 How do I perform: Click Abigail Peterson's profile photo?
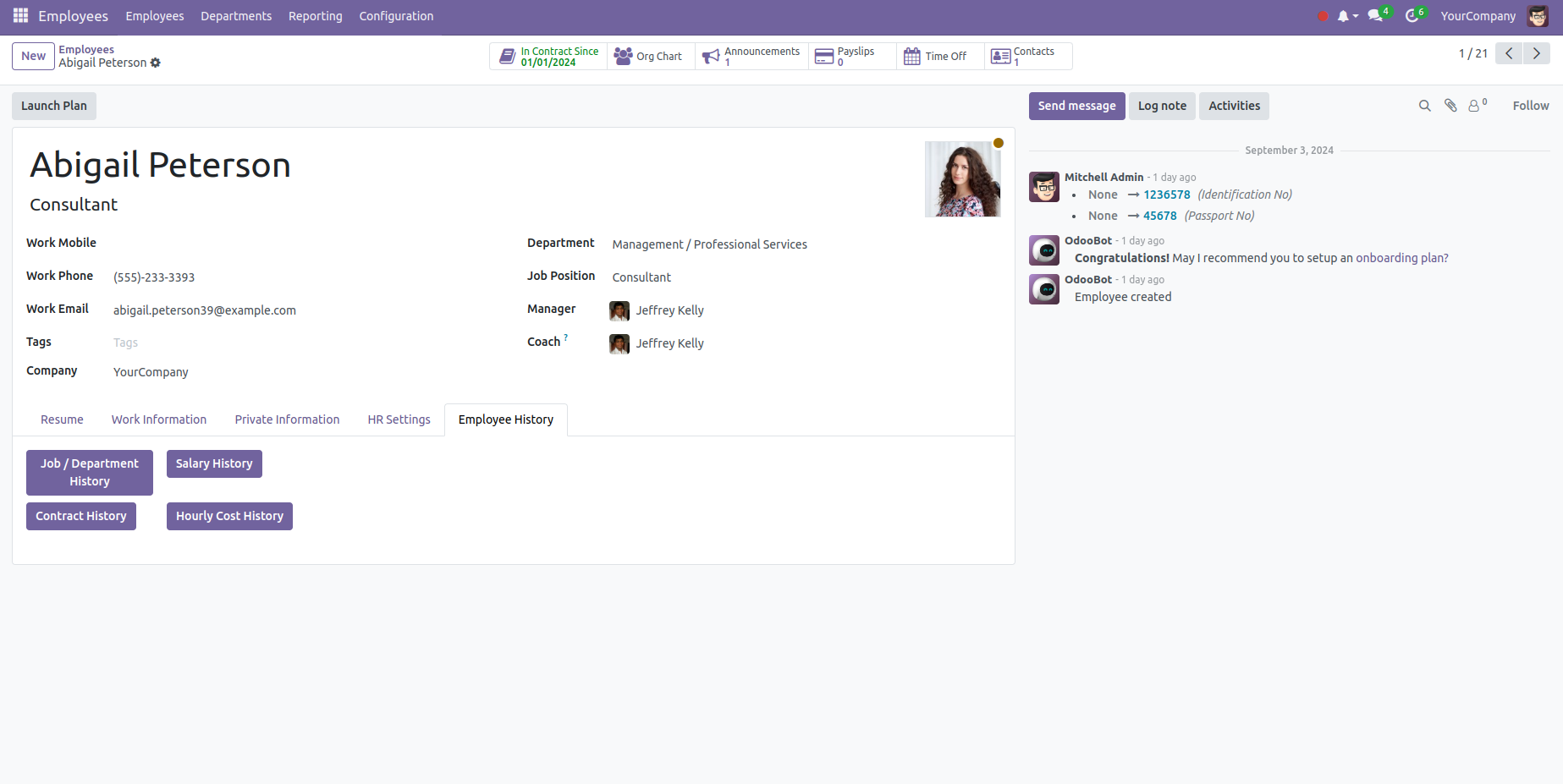pyautogui.click(x=962, y=179)
